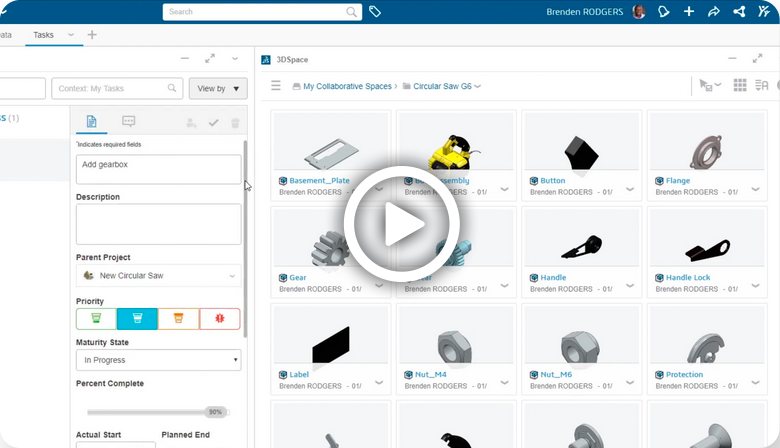Click the checkmark complete task icon
The image size is (780, 448).
click(213, 123)
